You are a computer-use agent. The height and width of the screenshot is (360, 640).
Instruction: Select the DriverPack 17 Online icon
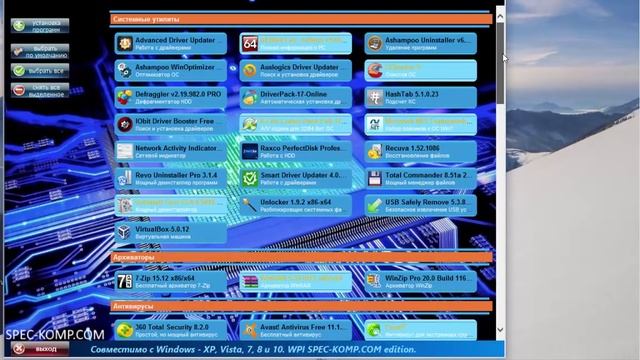click(x=250, y=97)
